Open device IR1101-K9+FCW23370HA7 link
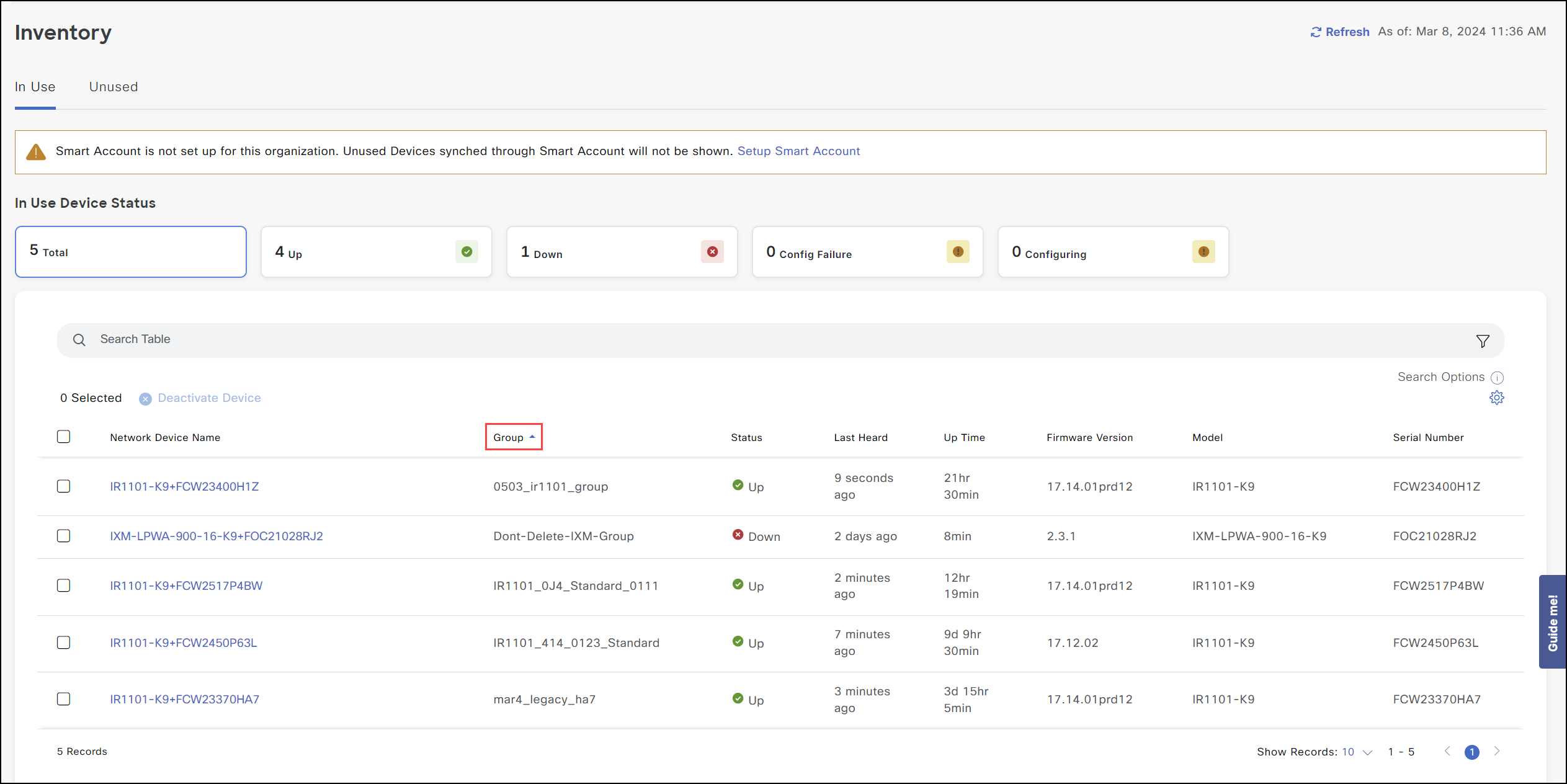This screenshot has width=1567, height=784. point(185,700)
